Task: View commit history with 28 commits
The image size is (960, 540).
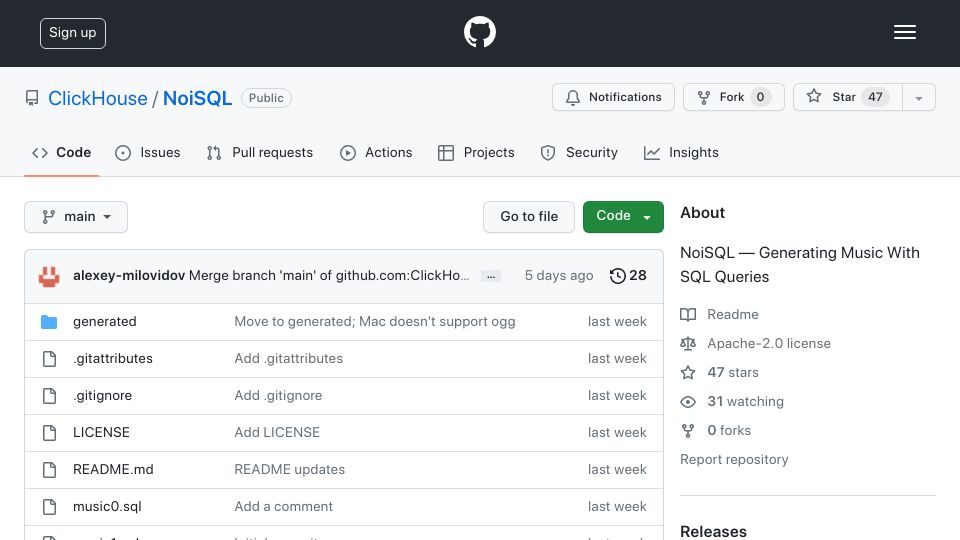Action: (x=628, y=276)
